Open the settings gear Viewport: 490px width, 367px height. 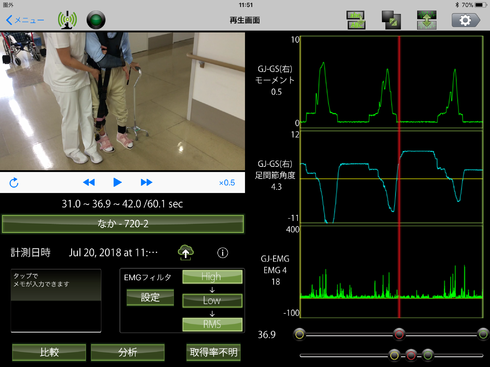[x=466, y=20]
